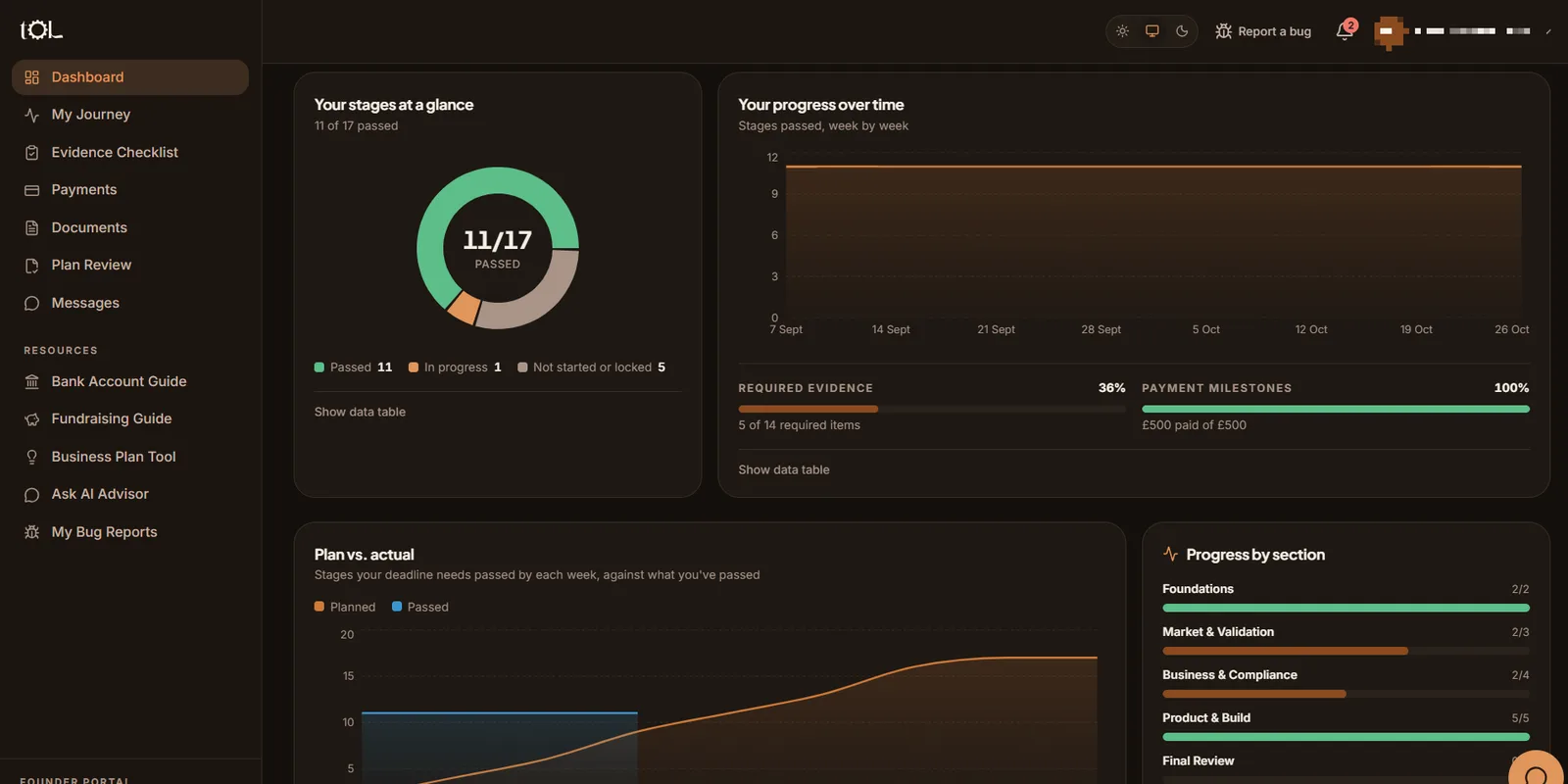Open Evidence Checklist page

coord(130,153)
